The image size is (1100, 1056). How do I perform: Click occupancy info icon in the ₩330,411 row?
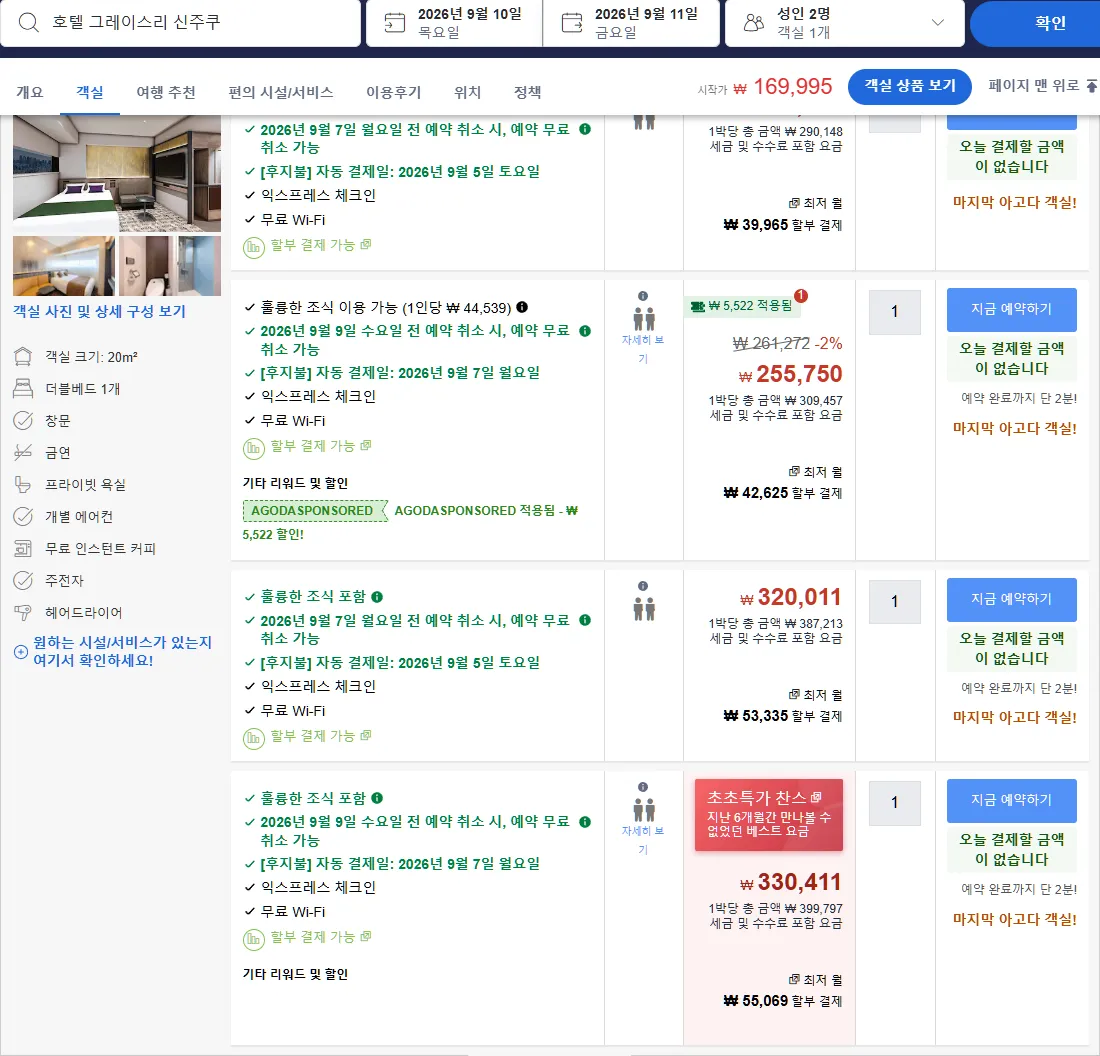click(x=643, y=787)
